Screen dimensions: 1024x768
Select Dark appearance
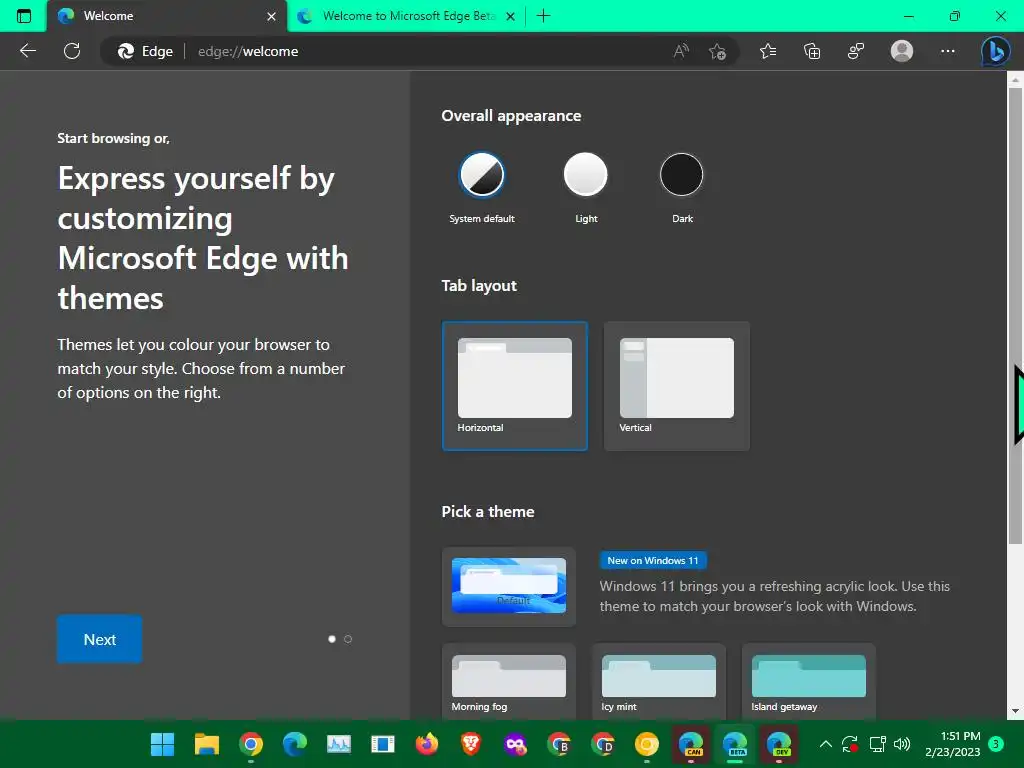click(x=682, y=175)
